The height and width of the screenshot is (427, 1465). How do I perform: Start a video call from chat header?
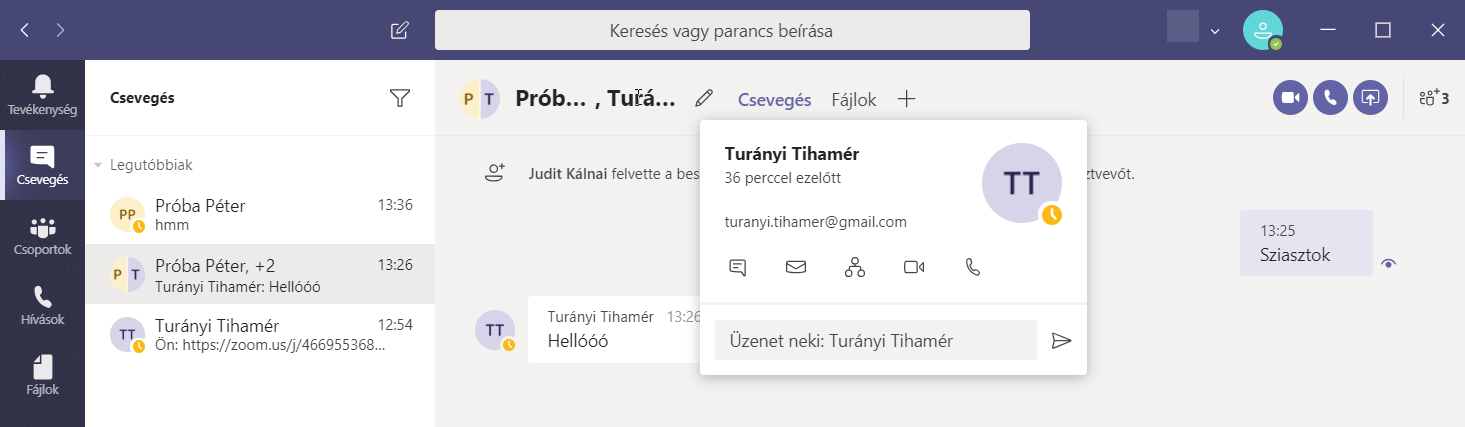pos(1290,98)
